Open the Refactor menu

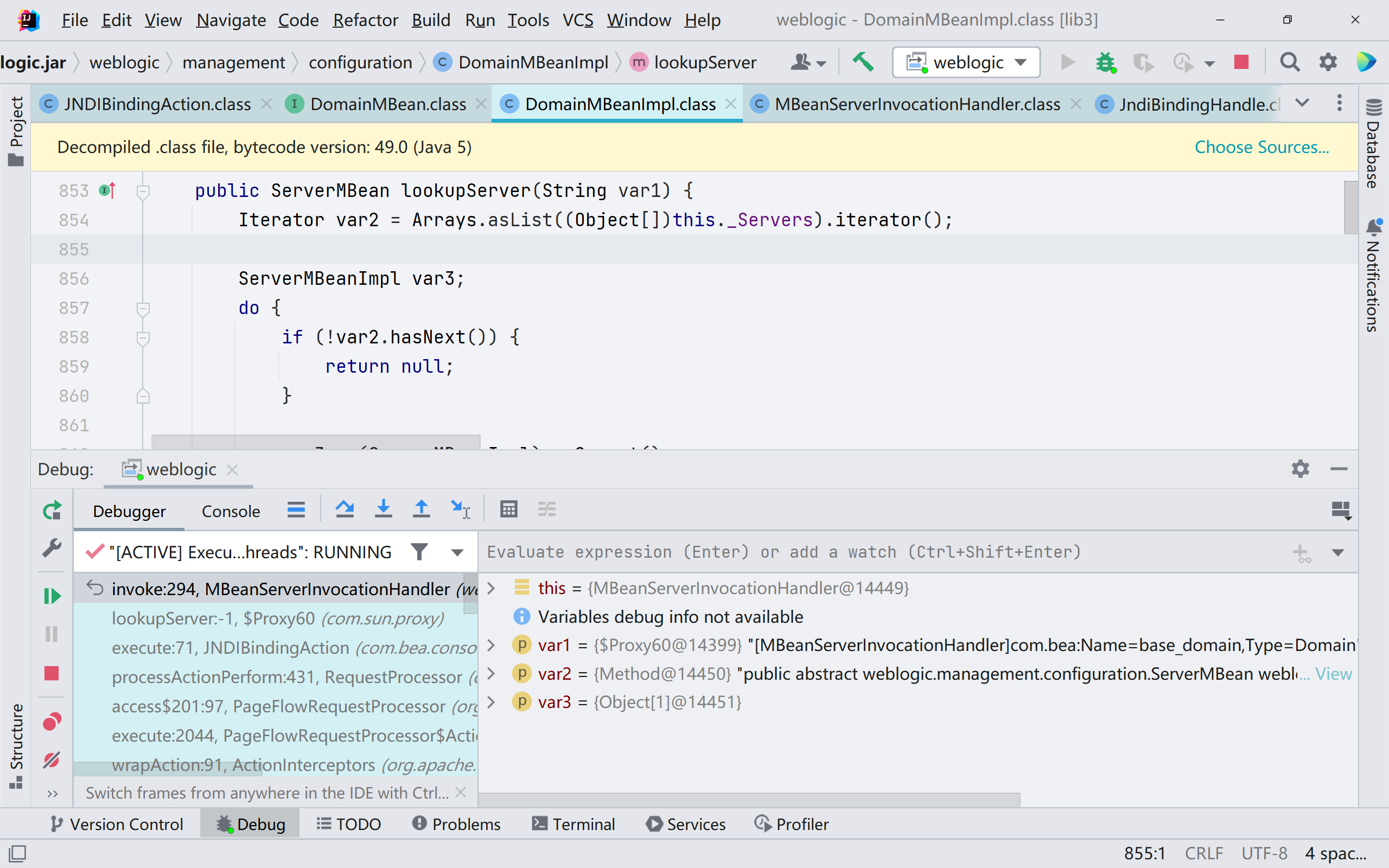tap(366, 20)
